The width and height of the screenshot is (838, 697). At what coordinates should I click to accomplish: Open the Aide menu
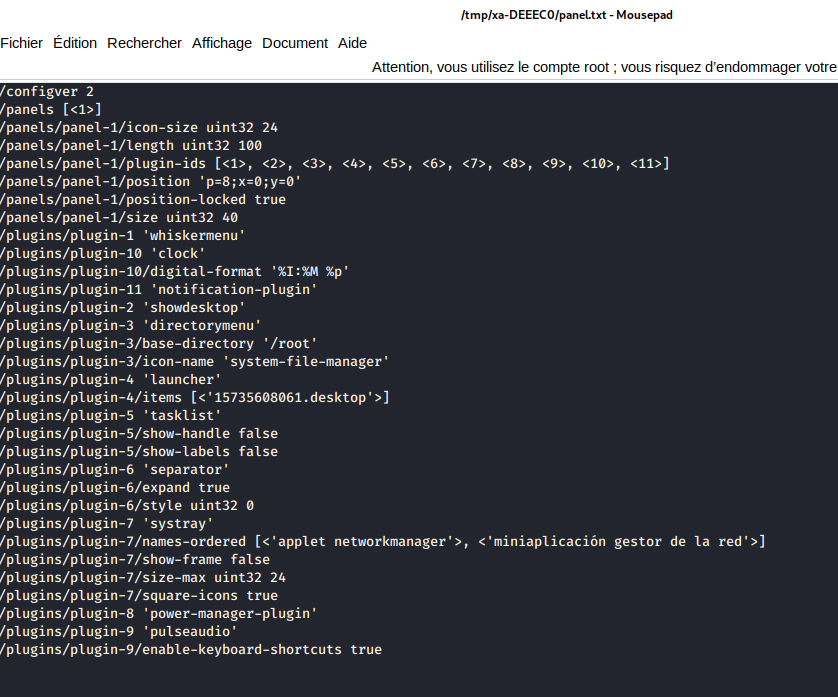(x=352, y=43)
